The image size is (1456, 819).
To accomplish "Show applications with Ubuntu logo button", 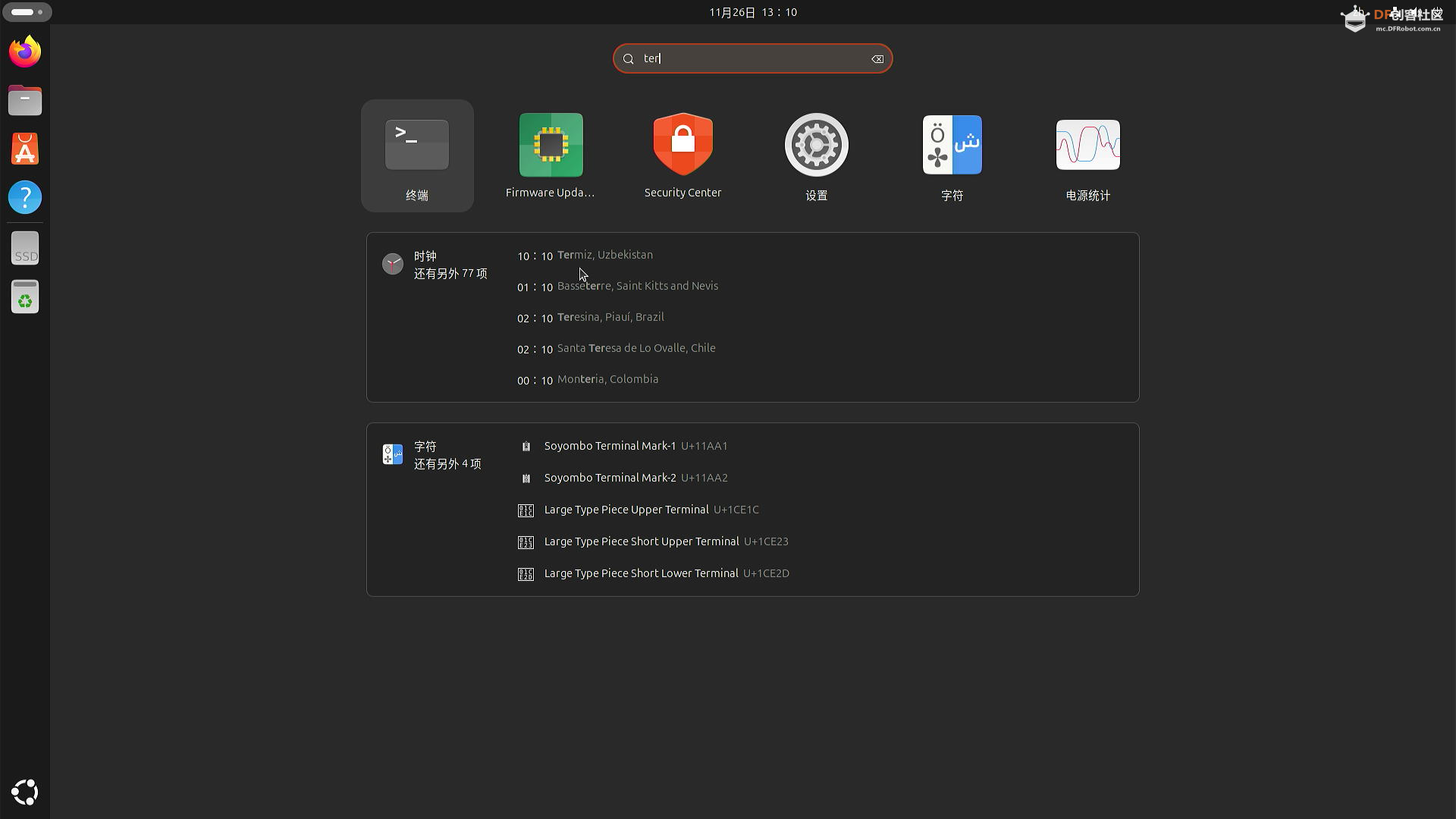I will click(x=25, y=792).
